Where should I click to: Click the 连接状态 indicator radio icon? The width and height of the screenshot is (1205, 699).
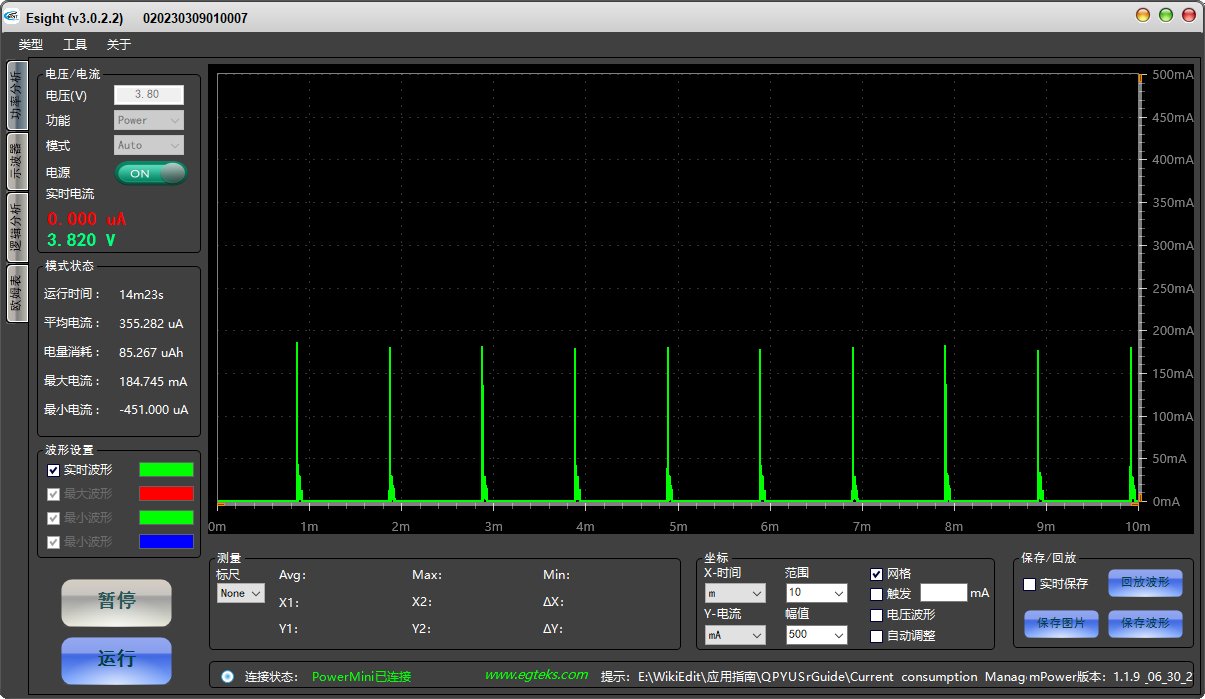coord(227,676)
